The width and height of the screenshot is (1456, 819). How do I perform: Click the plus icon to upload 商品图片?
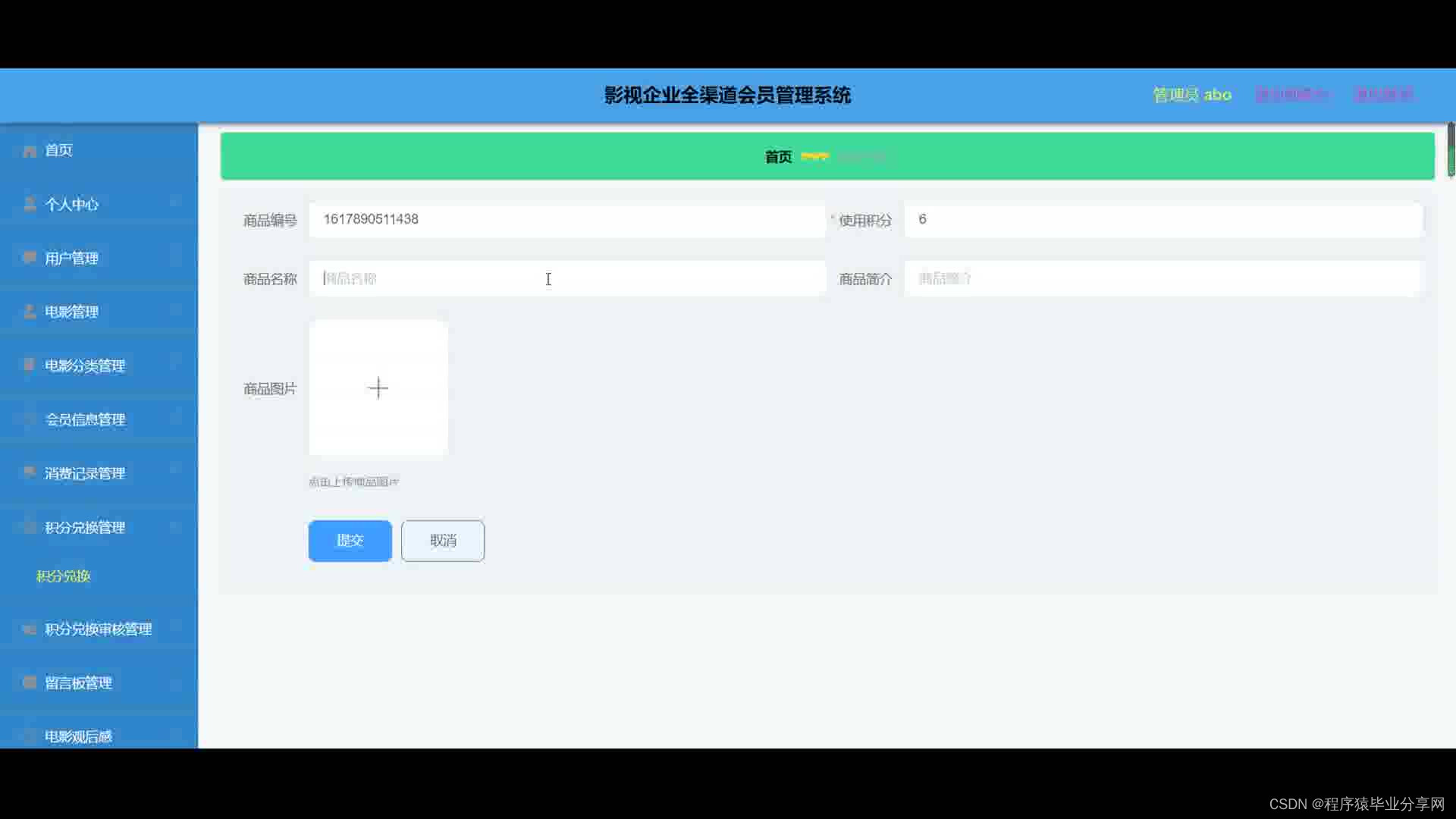[x=378, y=388]
